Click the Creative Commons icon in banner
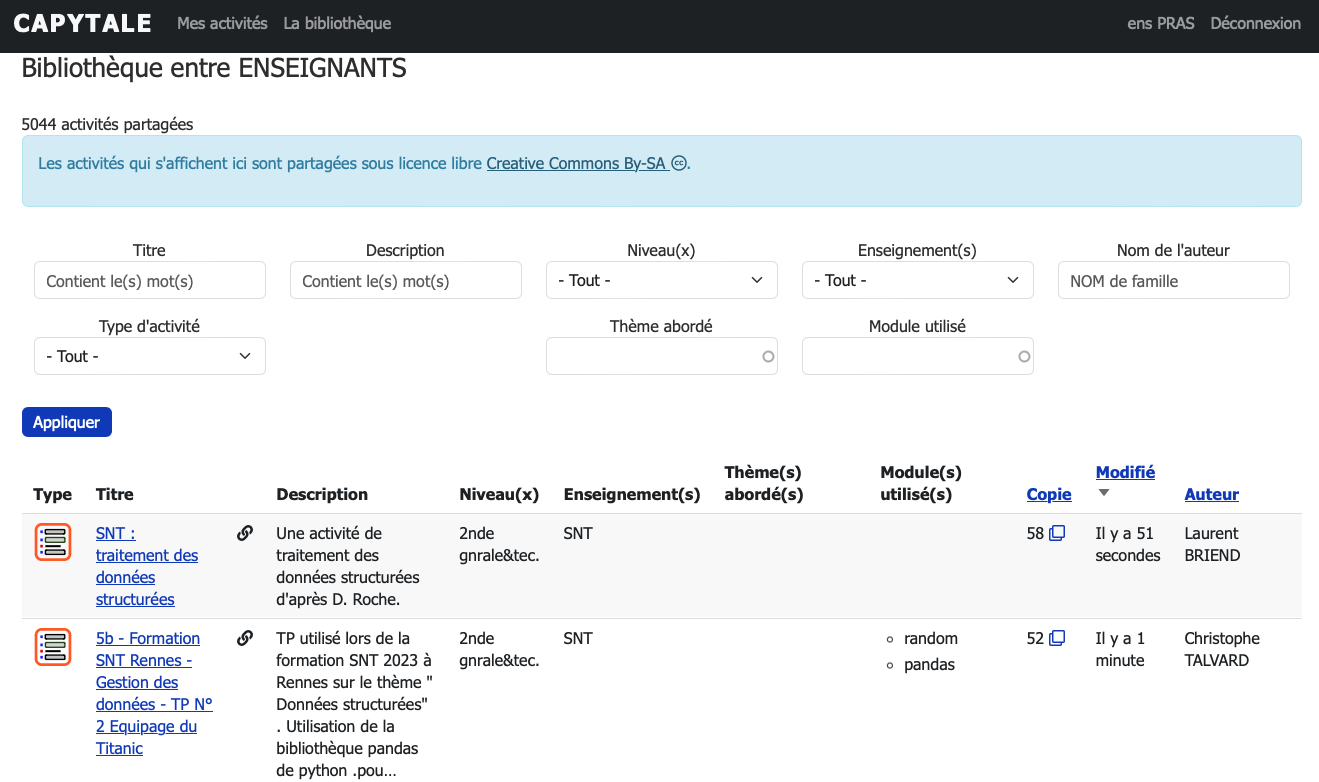 [679, 164]
